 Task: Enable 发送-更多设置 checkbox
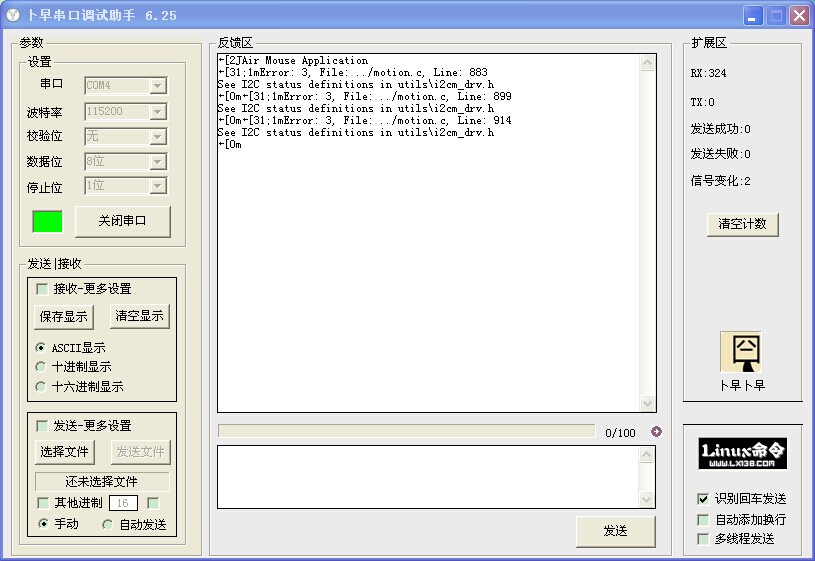coord(42,426)
